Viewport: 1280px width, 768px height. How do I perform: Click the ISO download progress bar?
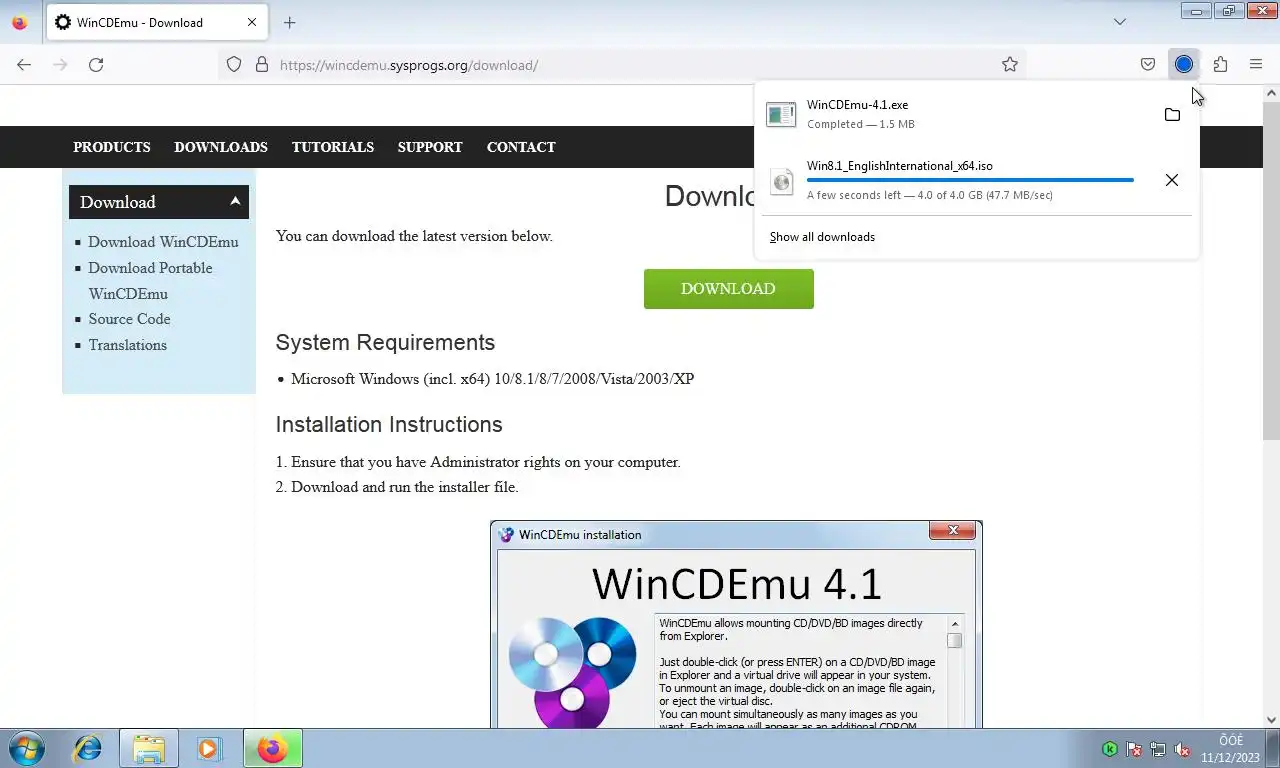click(x=970, y=180)
